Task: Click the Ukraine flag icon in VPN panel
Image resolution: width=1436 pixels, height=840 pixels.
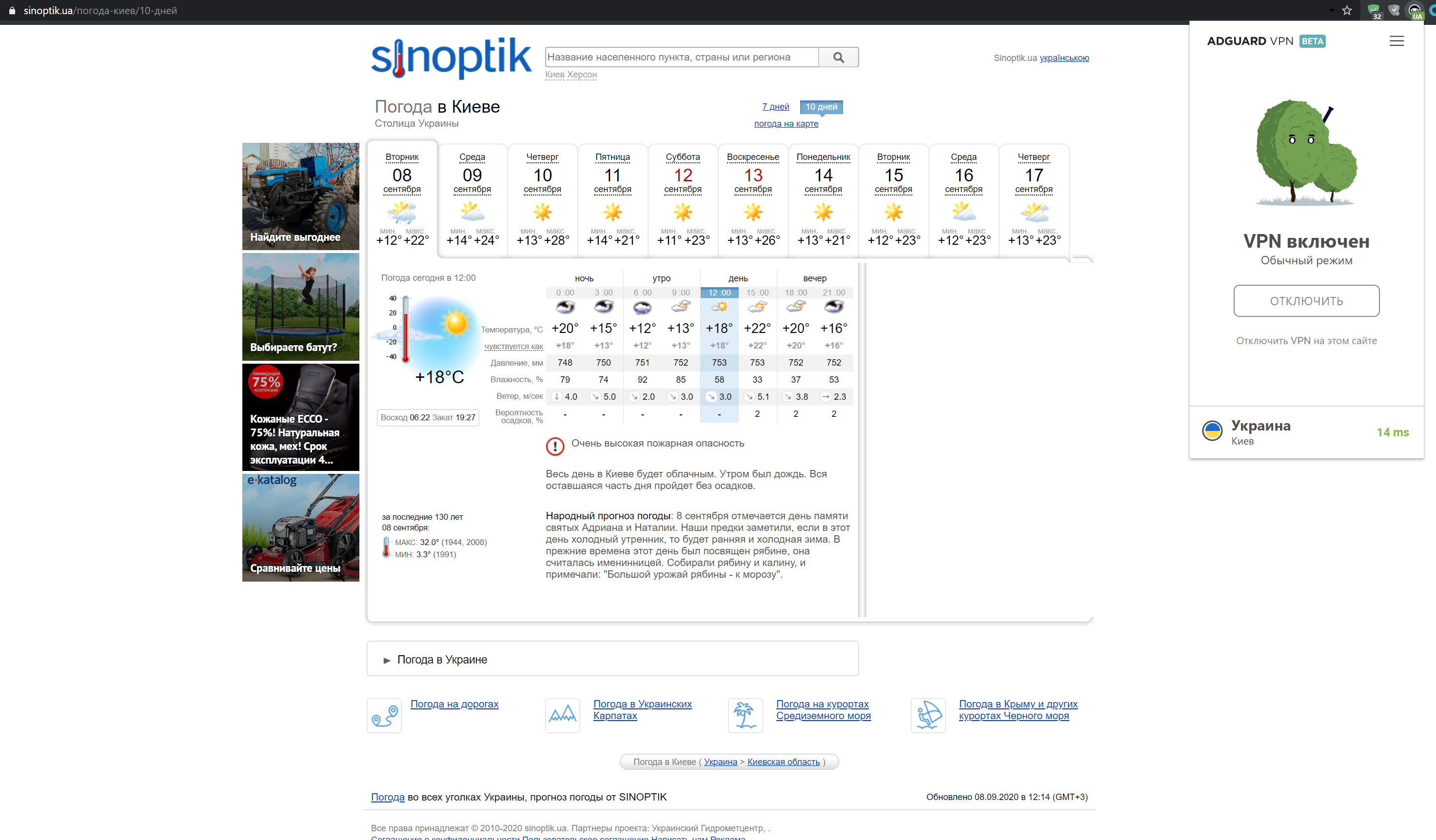Action: tap(1213, 431)
